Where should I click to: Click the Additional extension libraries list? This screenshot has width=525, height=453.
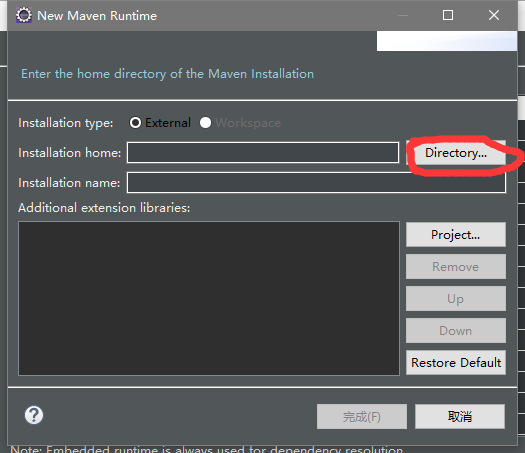click(209, 298)
